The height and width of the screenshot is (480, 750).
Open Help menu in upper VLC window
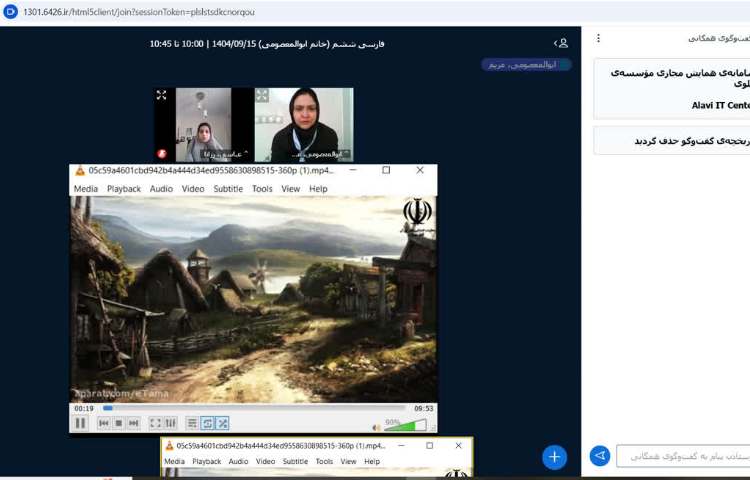tap(318, 189)
